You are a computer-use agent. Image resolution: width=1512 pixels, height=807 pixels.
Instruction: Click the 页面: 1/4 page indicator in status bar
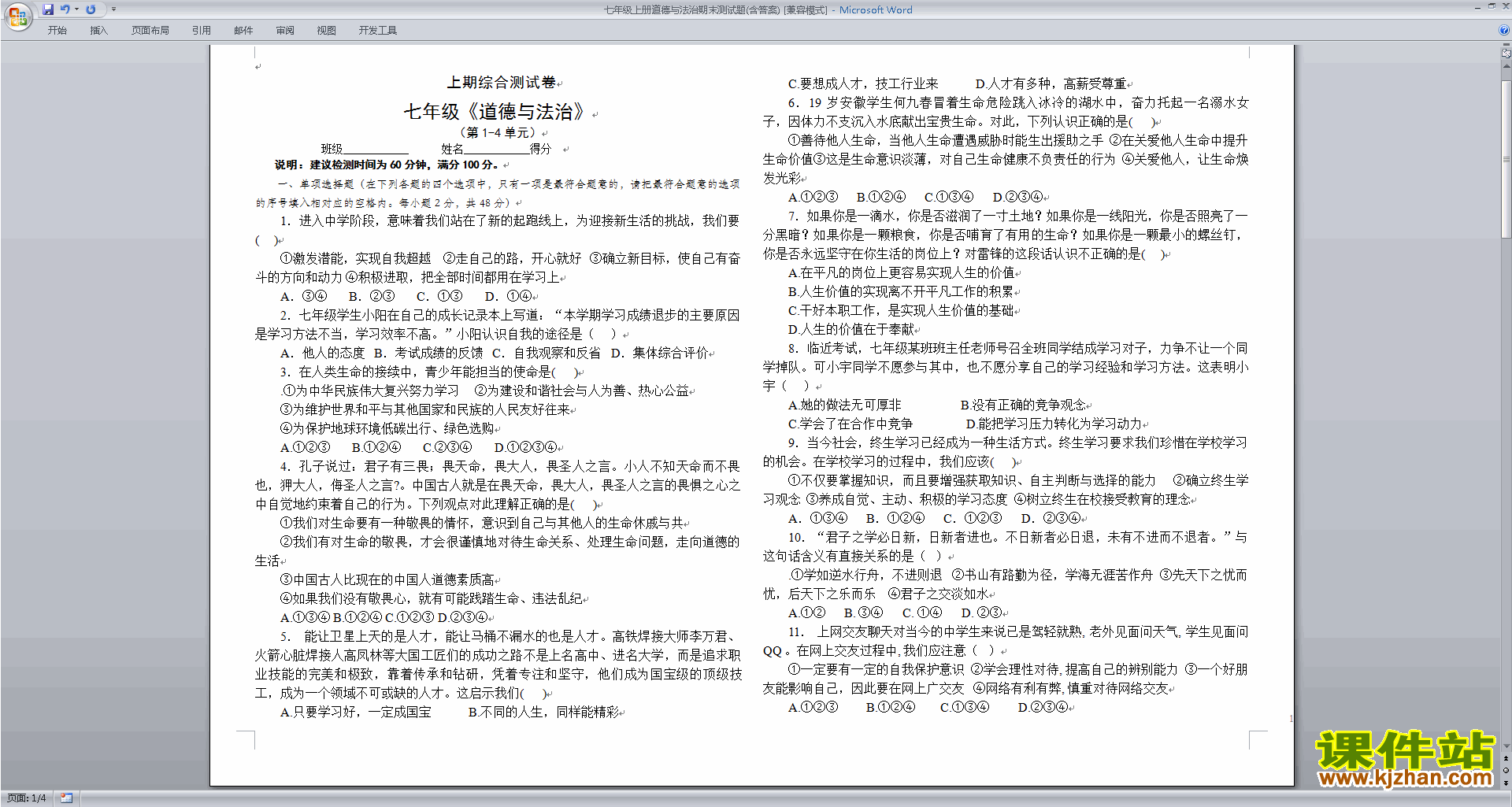27,798
